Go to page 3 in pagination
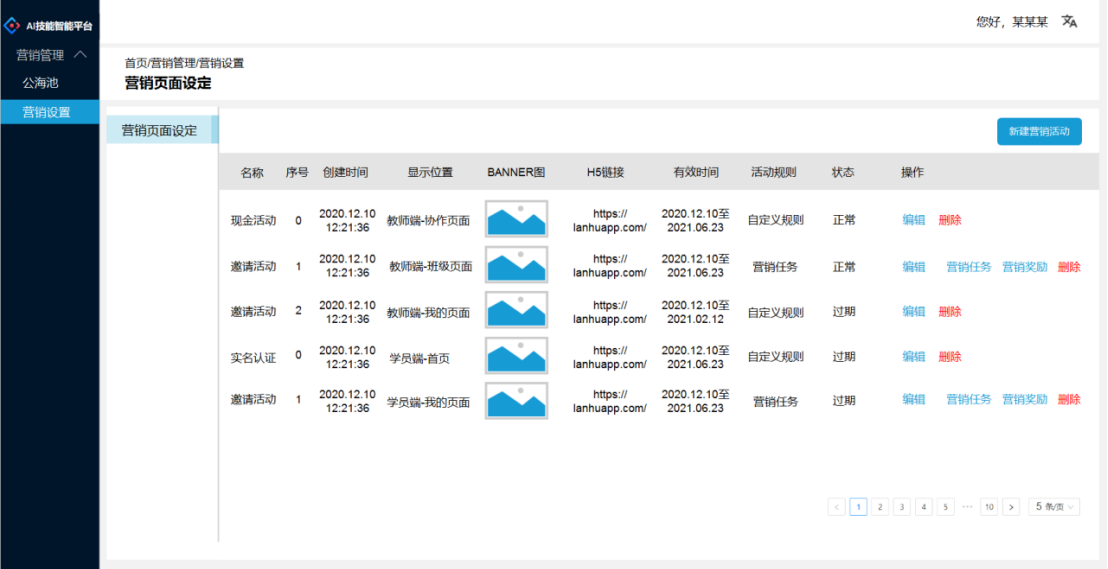Screen dimensions: 1108x569 tap(902, 507)
